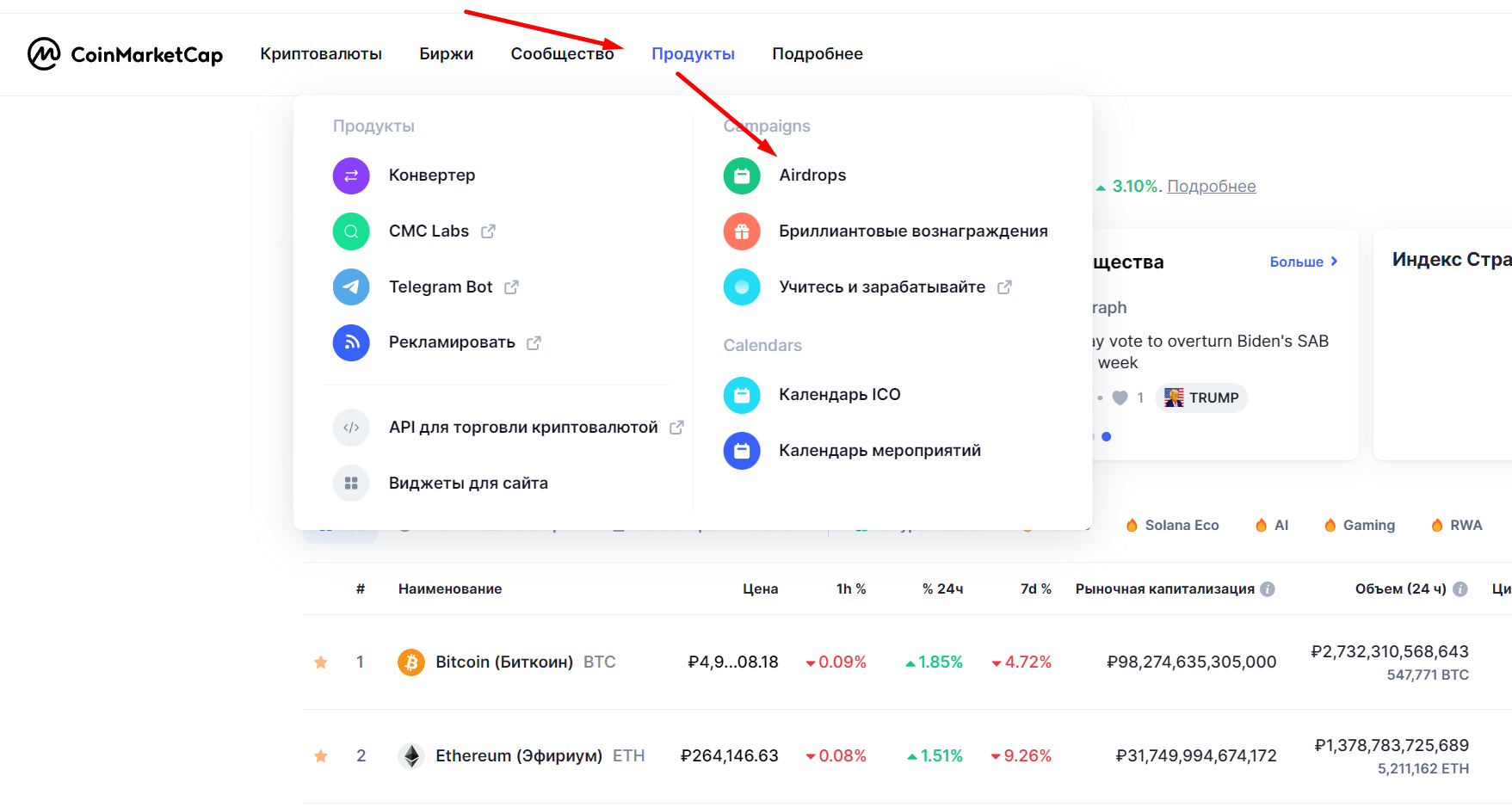Screen dimensions: 1512x807
Task: Open Airdrops in the Campaigns section
Action: 812,175
